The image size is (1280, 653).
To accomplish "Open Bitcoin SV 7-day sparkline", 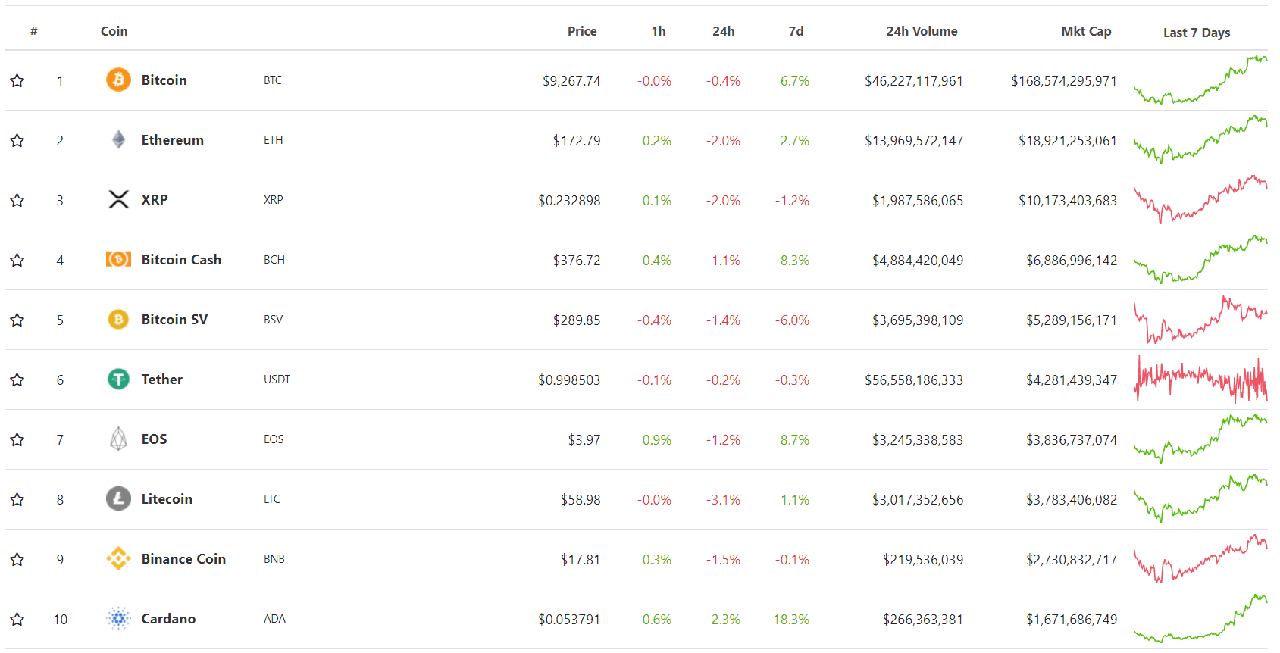I will pos(1200,320).
